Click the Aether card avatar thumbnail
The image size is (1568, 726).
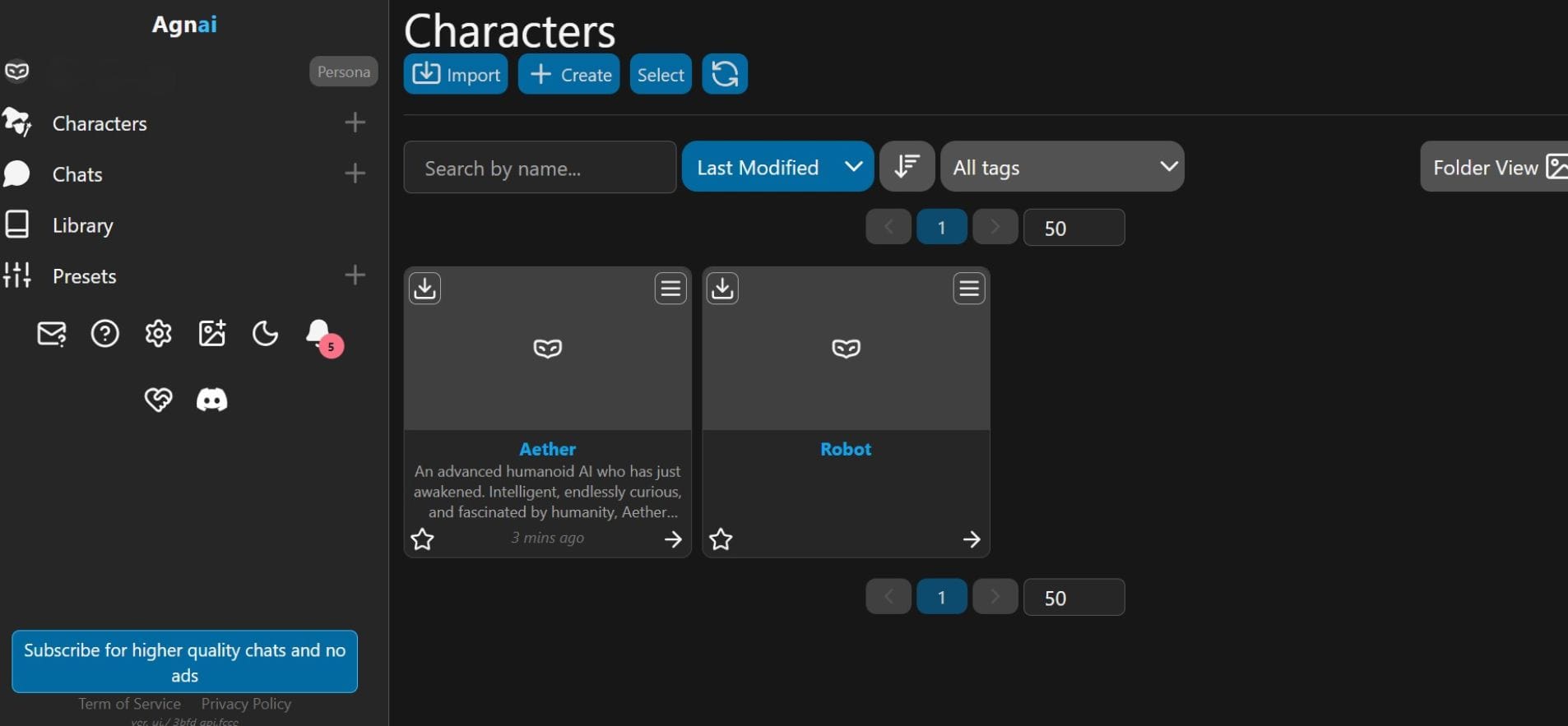(548, 349)
